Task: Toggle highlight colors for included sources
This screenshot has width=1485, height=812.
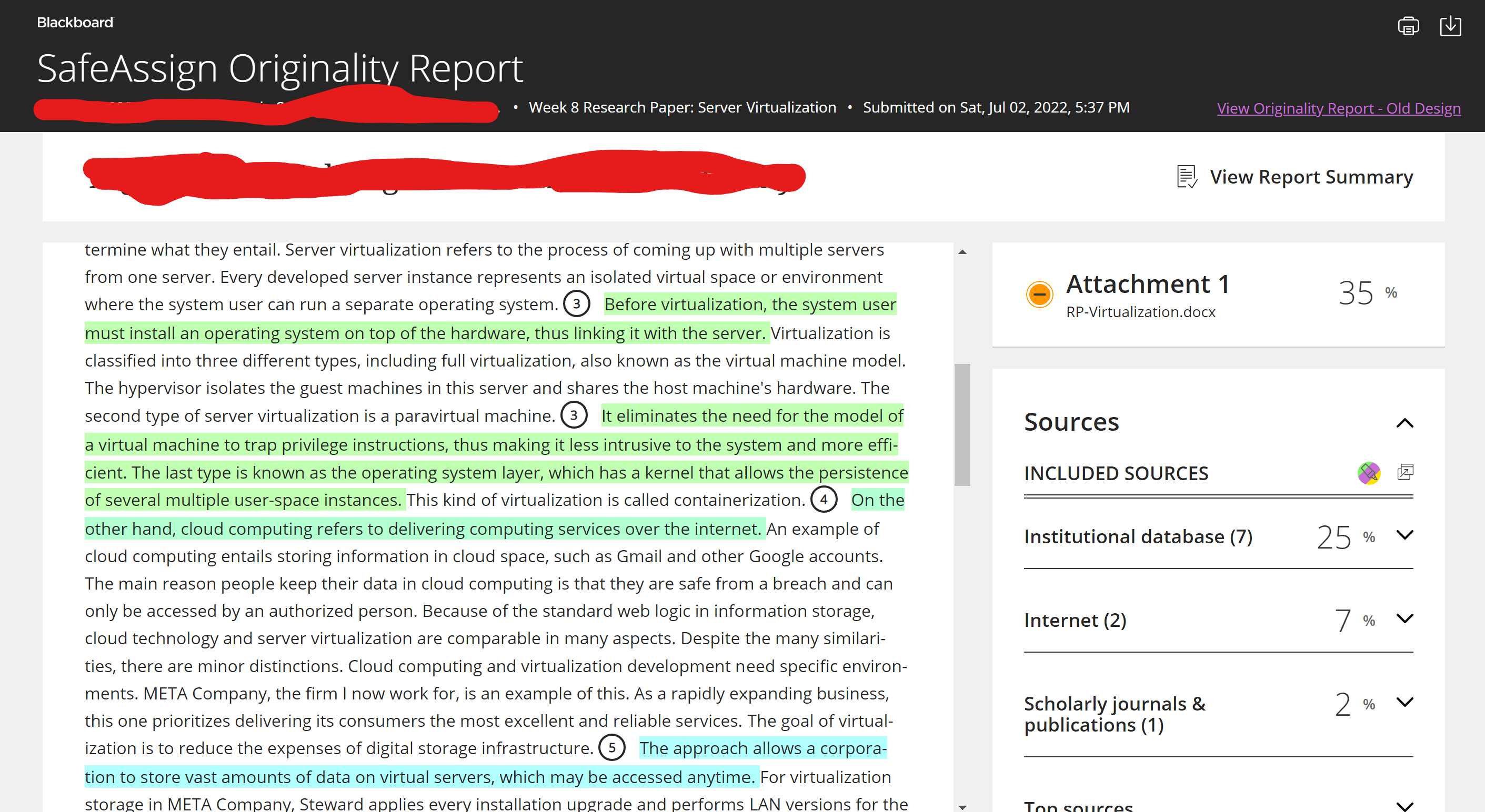Action: pyautogui.click(x=1369, y=473)
